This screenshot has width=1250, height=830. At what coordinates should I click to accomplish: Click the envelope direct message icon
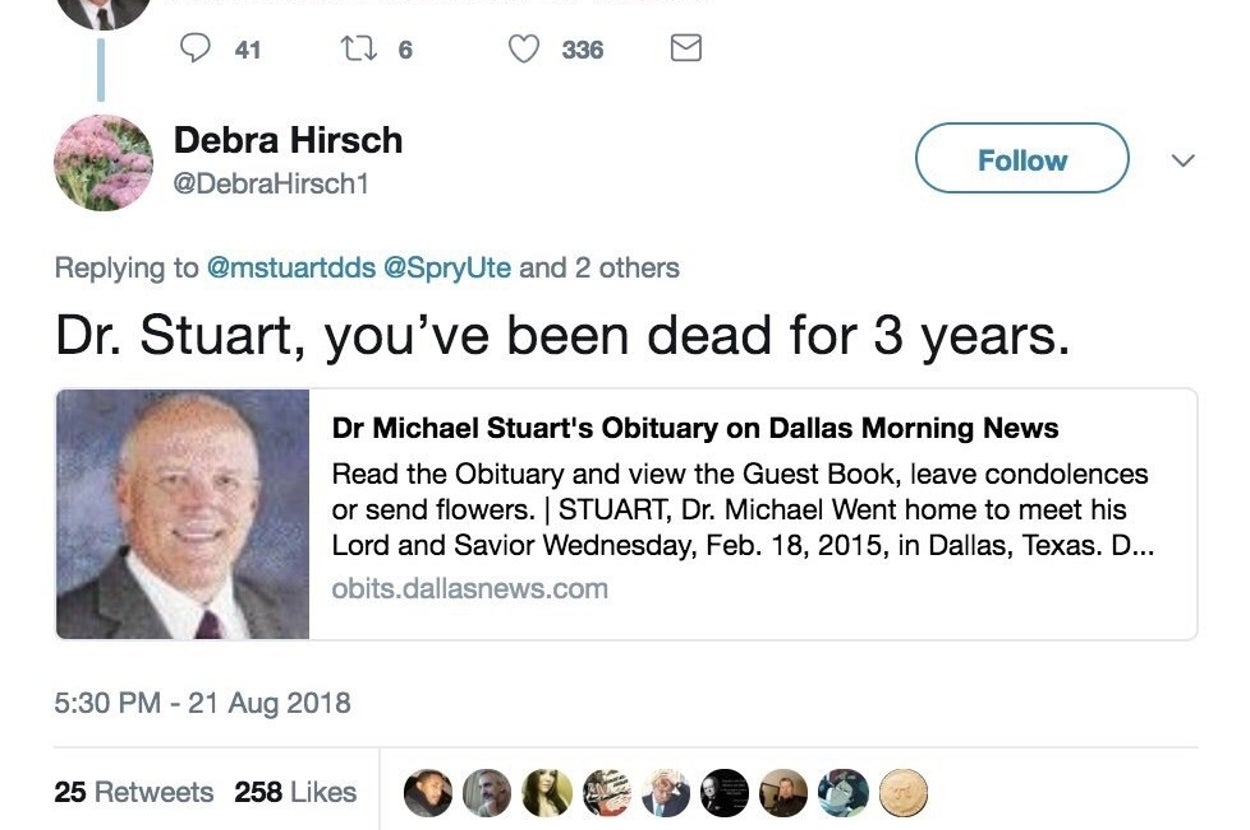tap(685, 49)
